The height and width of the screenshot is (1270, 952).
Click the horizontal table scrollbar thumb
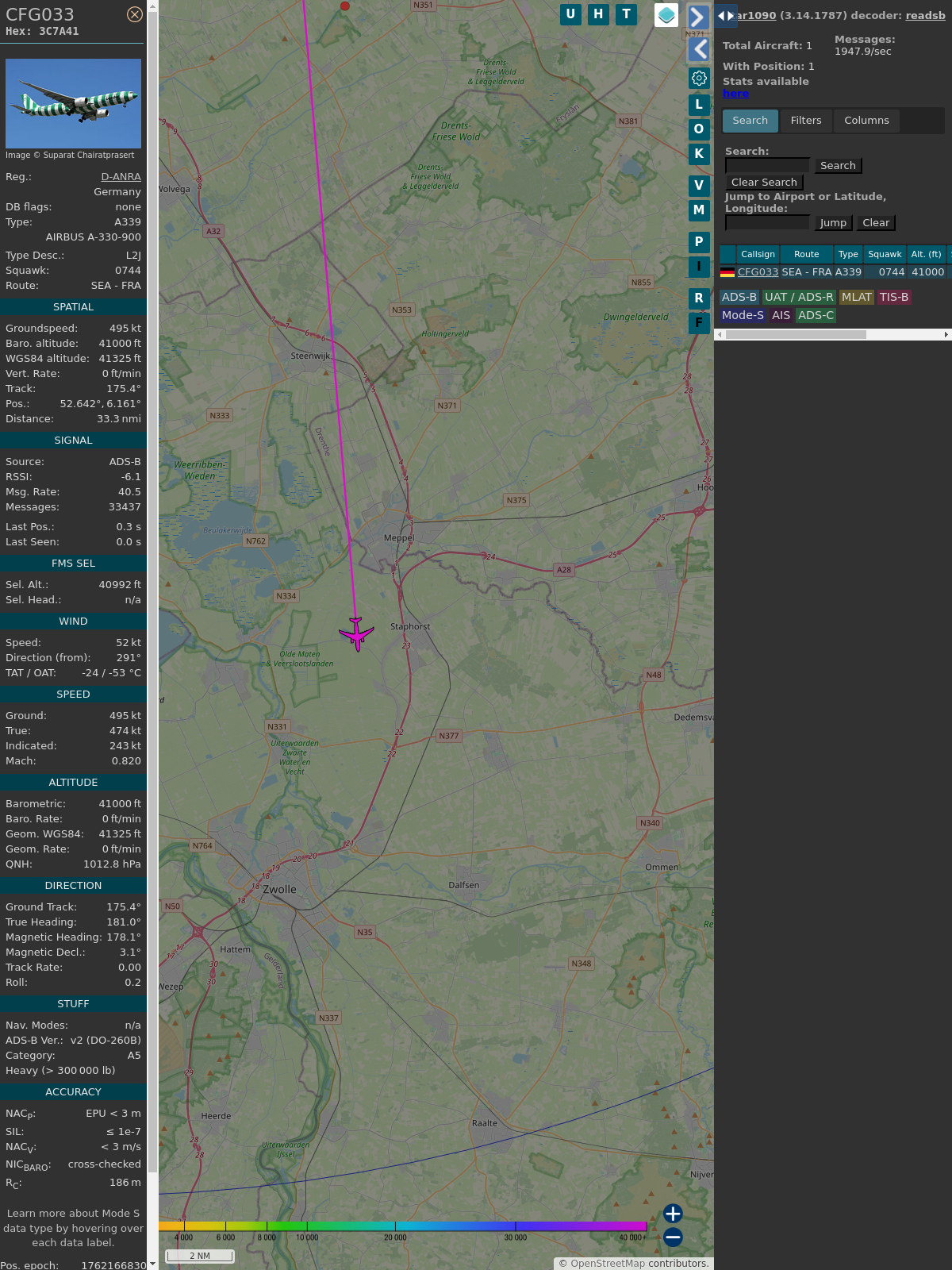(x=796, y=334)
